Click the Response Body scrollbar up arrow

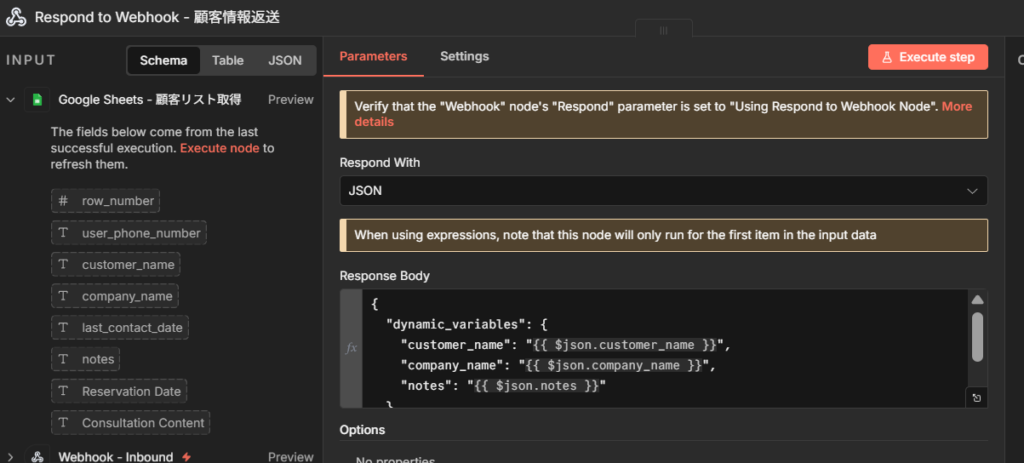[977, 300]
